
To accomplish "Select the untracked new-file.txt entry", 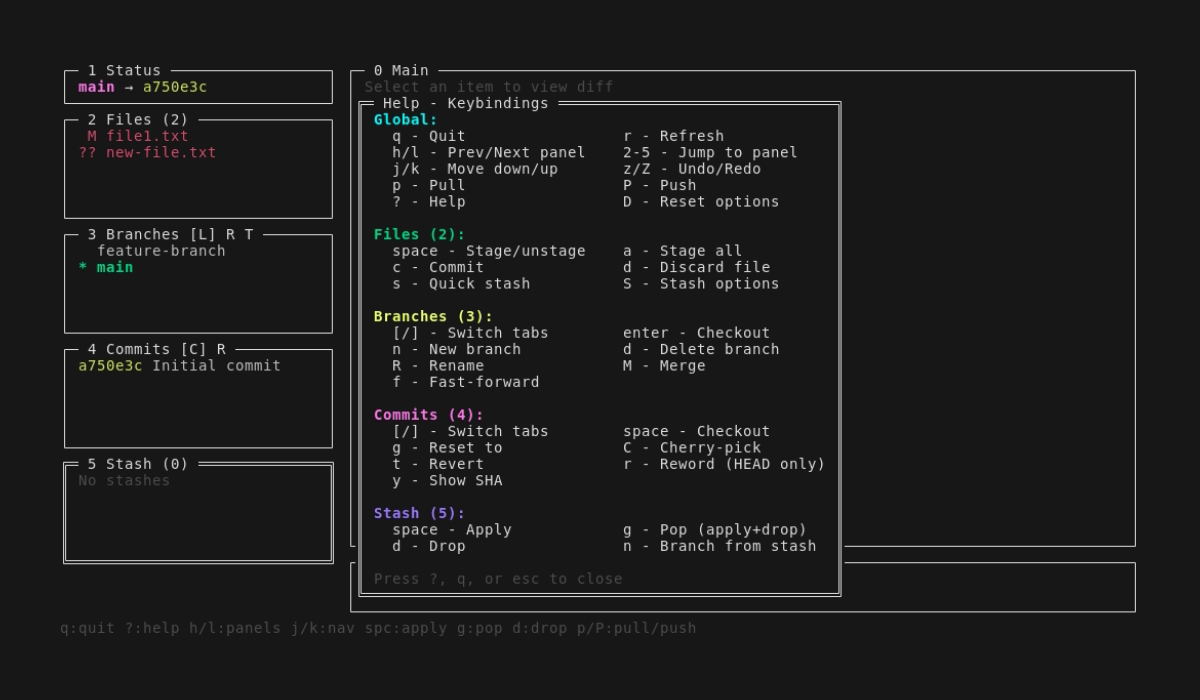I will pyautogui.click(x=146, y=153).
